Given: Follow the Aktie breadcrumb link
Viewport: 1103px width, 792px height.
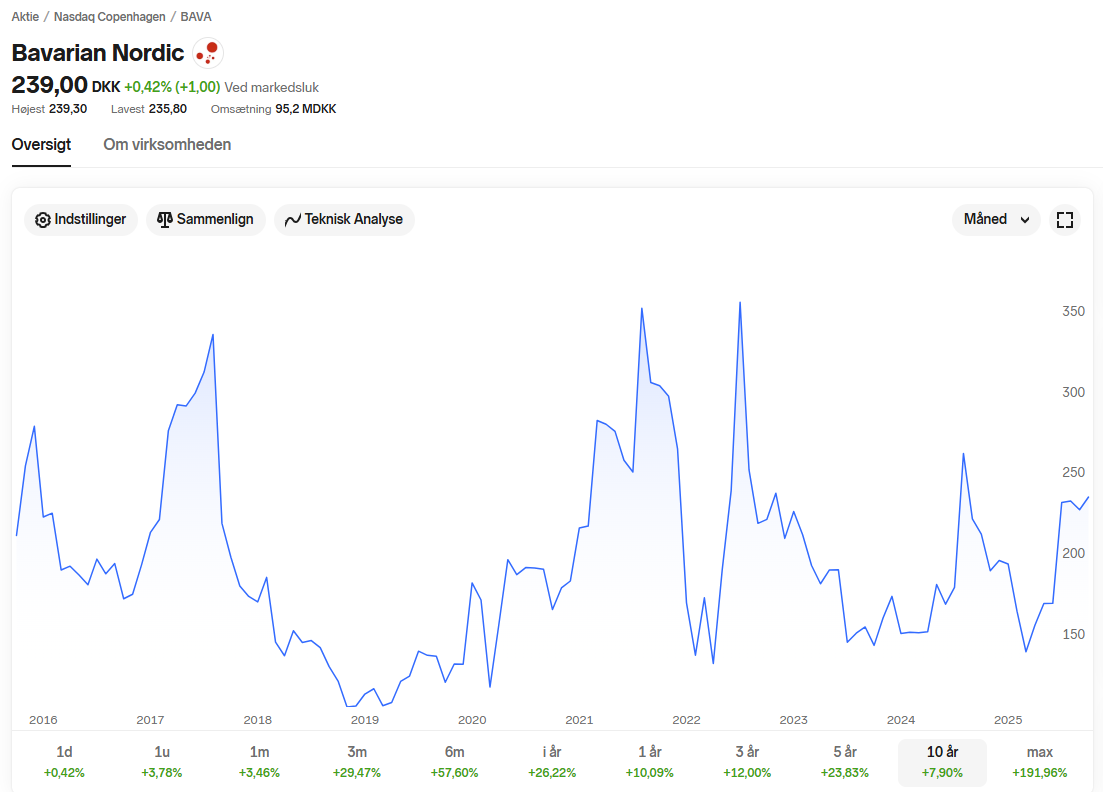Looking at the screenshot, I should point(25,17).
